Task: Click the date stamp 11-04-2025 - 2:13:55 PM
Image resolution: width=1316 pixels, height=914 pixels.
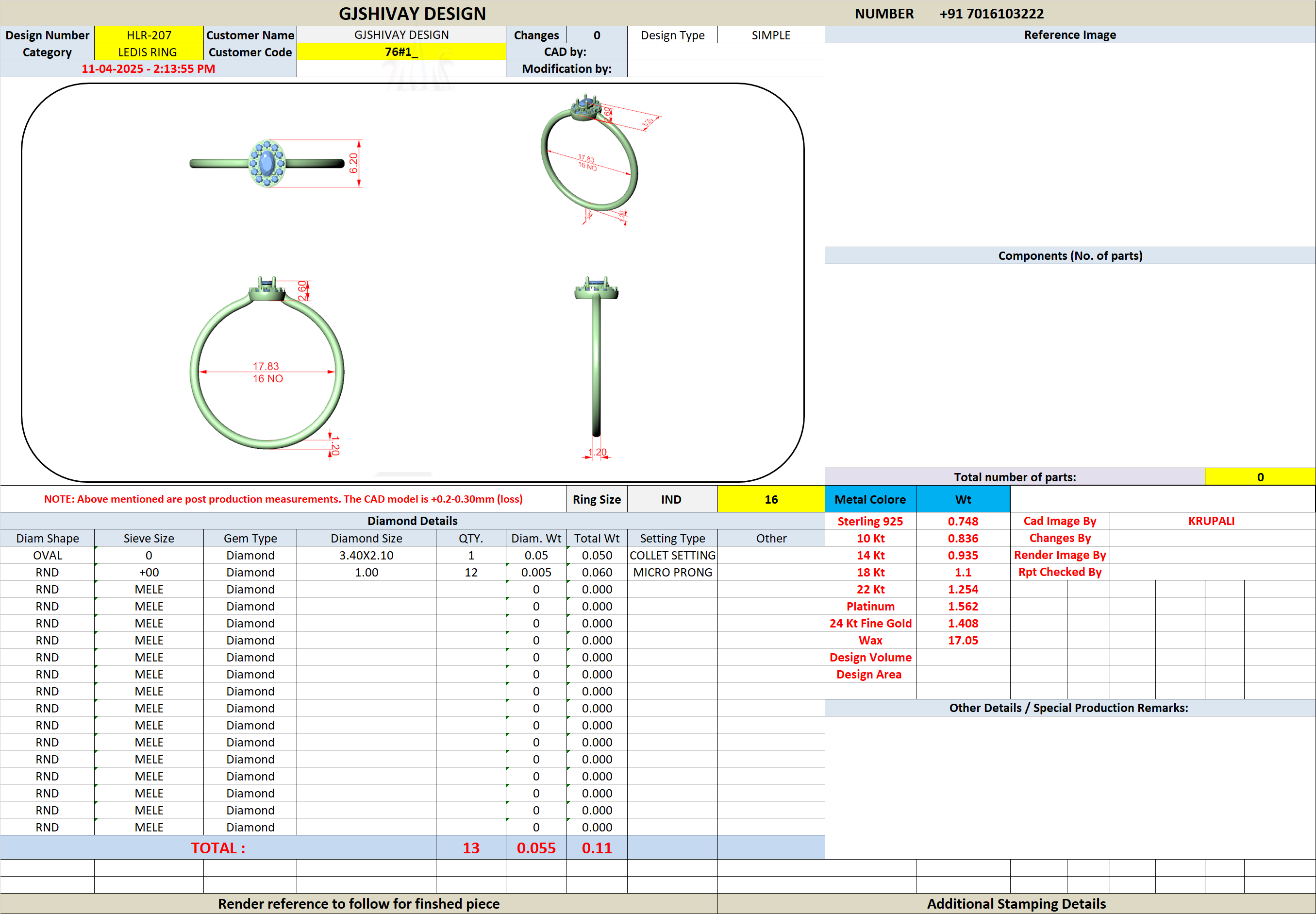Action: tap(148, 69)
